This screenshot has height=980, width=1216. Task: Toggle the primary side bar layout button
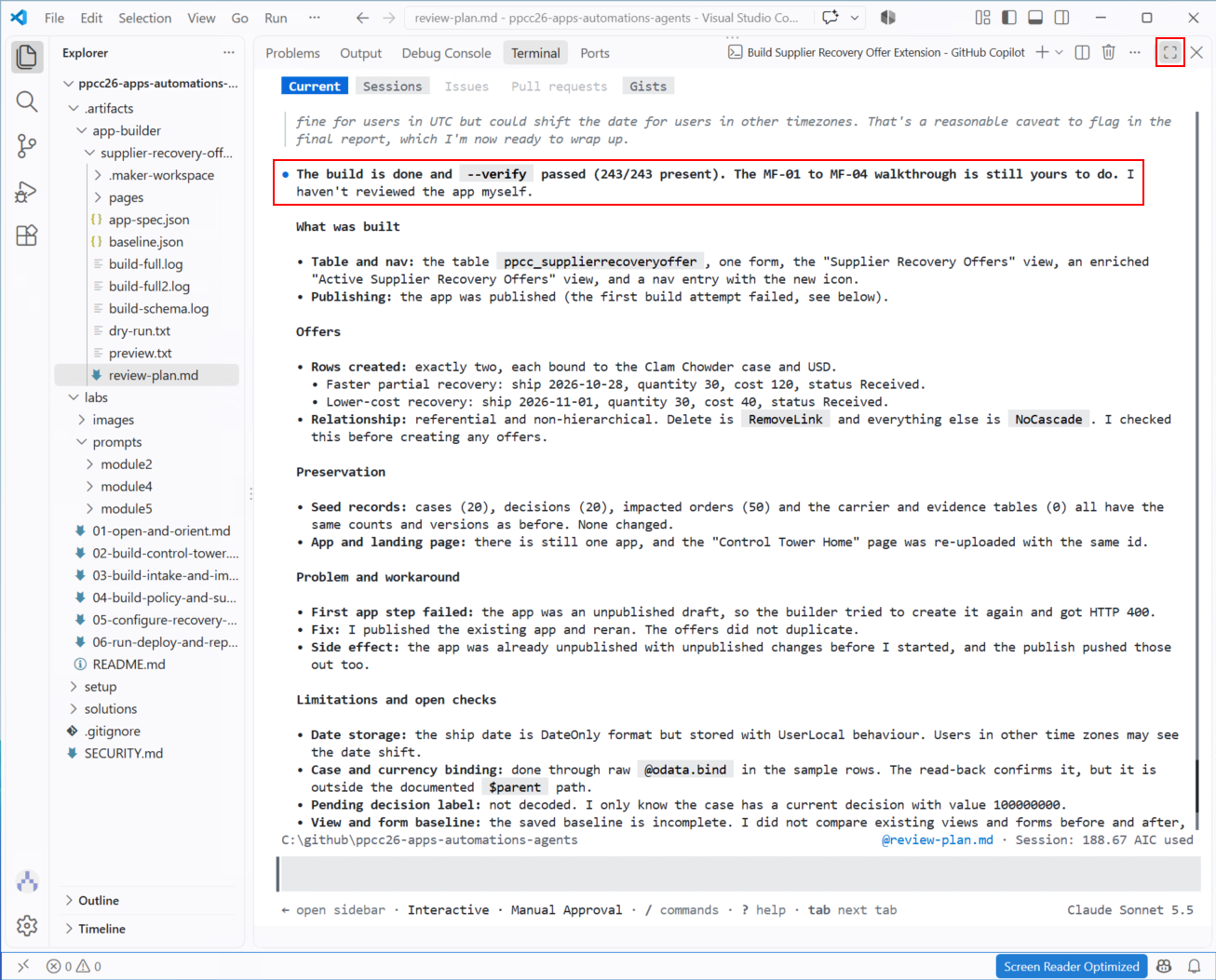pyautogui.click(x=1009, y=18)
